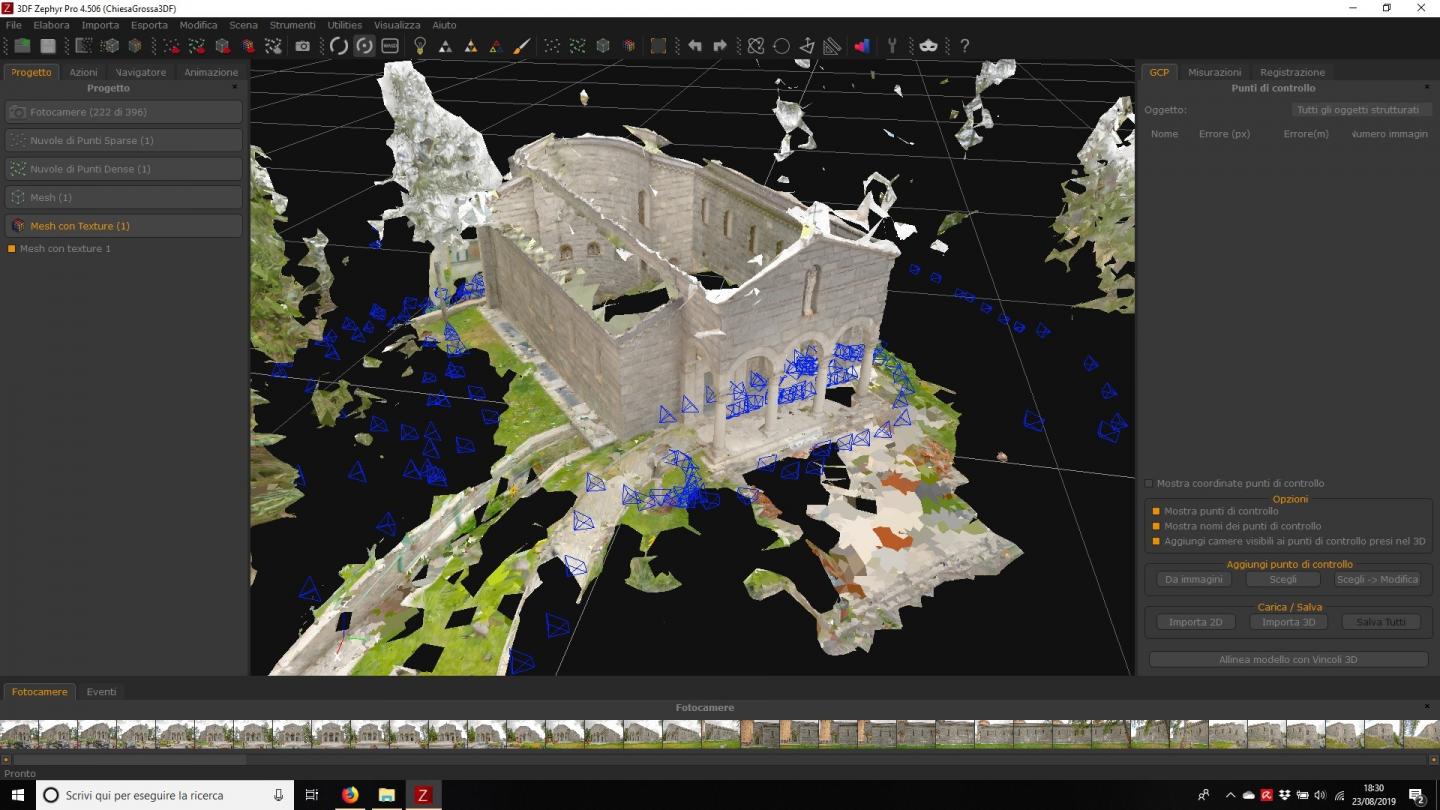Click the redo arrow icon
The image size is (1440, 810).
[719, 46]
